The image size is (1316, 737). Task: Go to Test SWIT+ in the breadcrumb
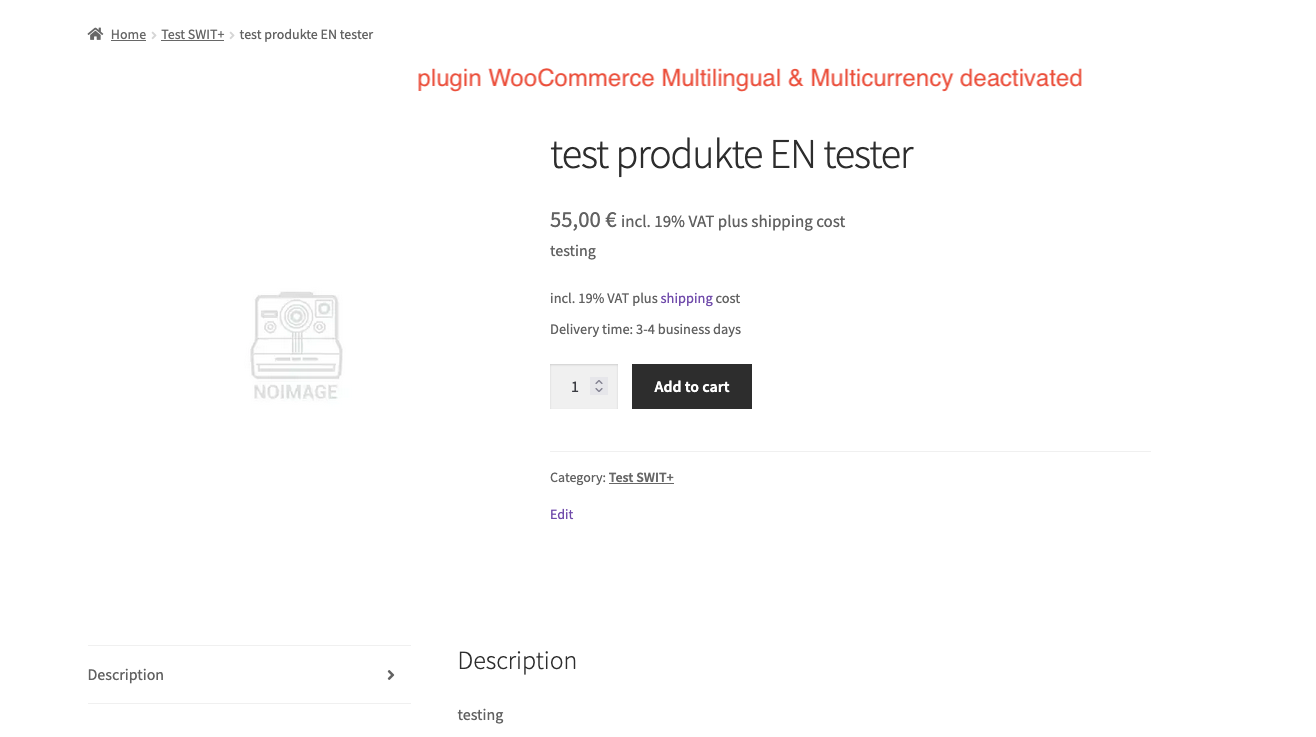click(193, 34)
